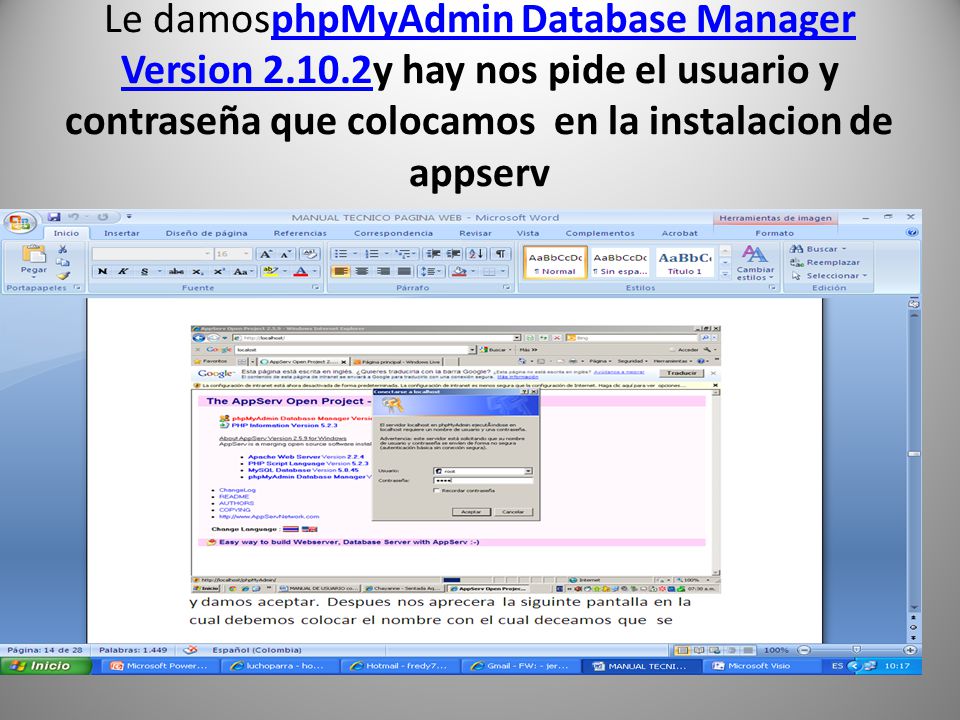960x720 pixels.
Task: Customize Quick Access toolbar dropdown
Action: [129, 217]
